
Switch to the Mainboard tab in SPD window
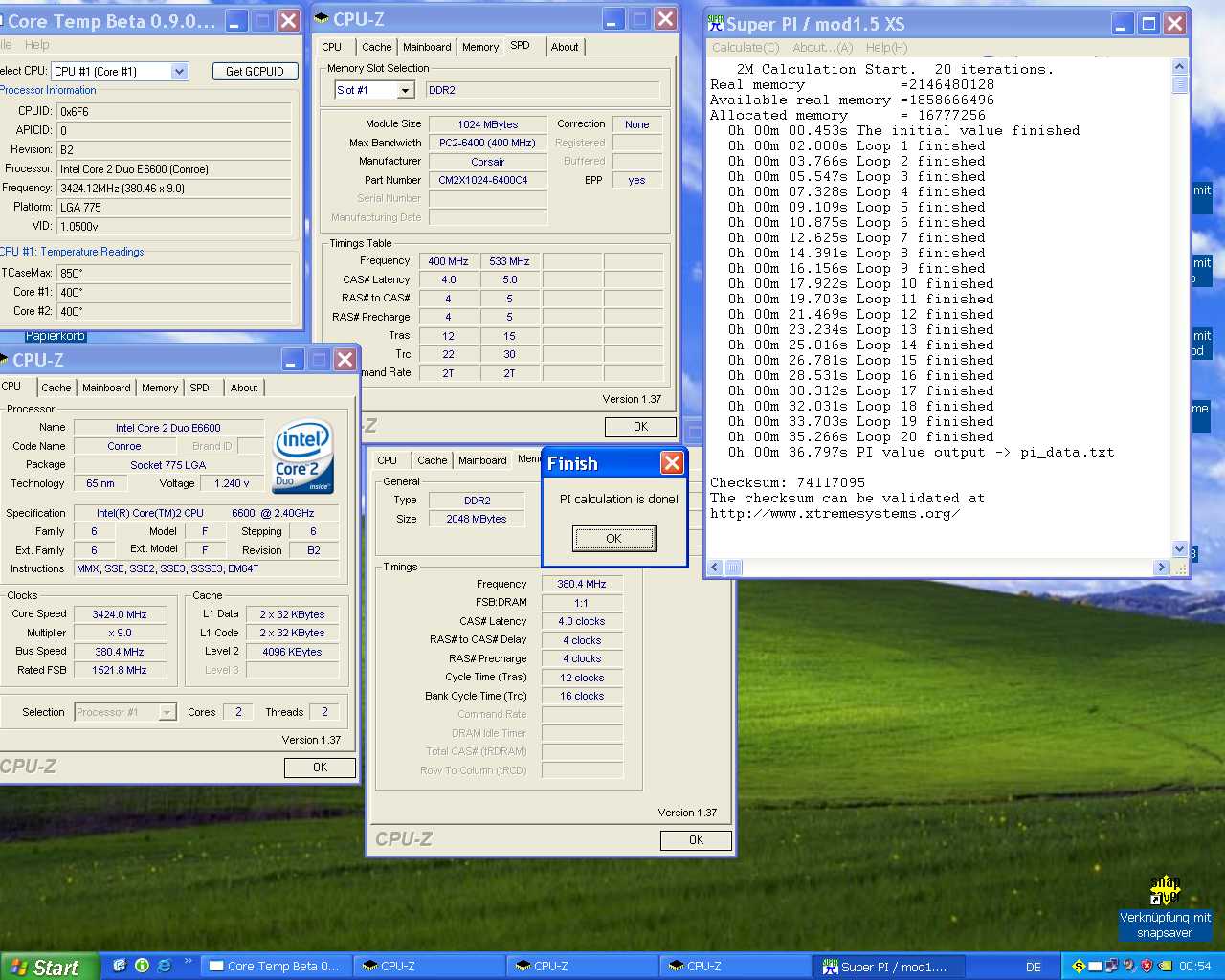coord(427,47)
